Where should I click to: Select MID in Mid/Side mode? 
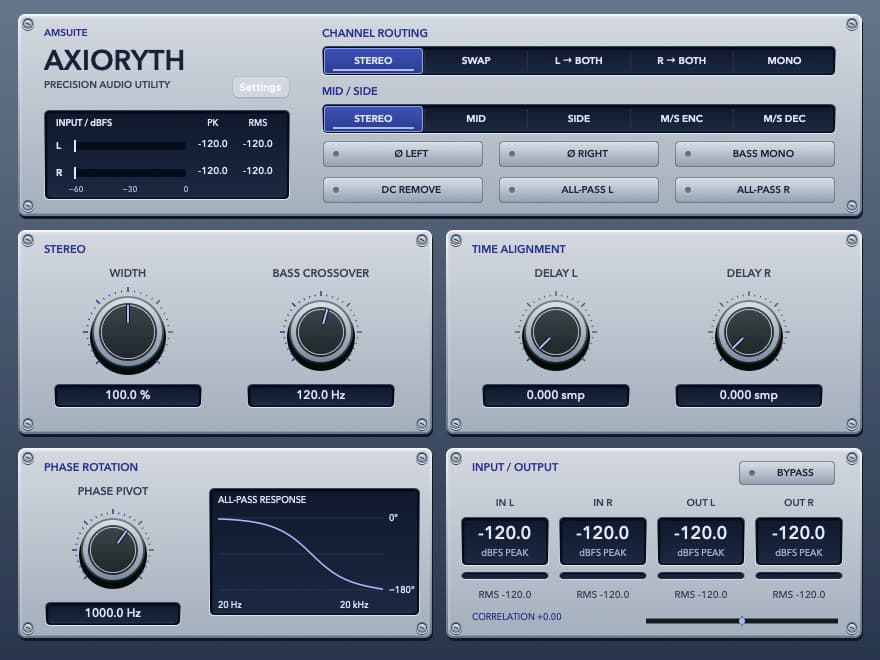476,118
